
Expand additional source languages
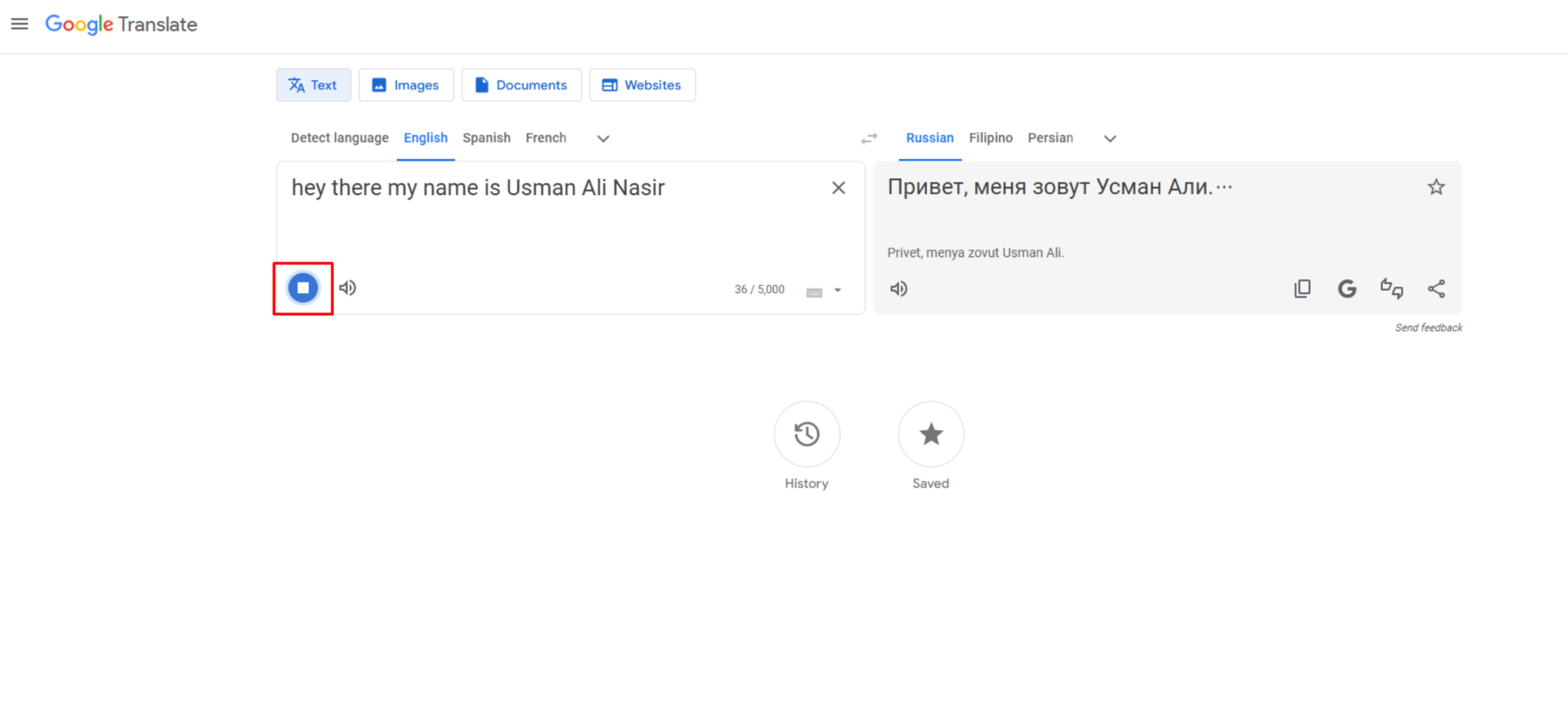click(603, 138)
